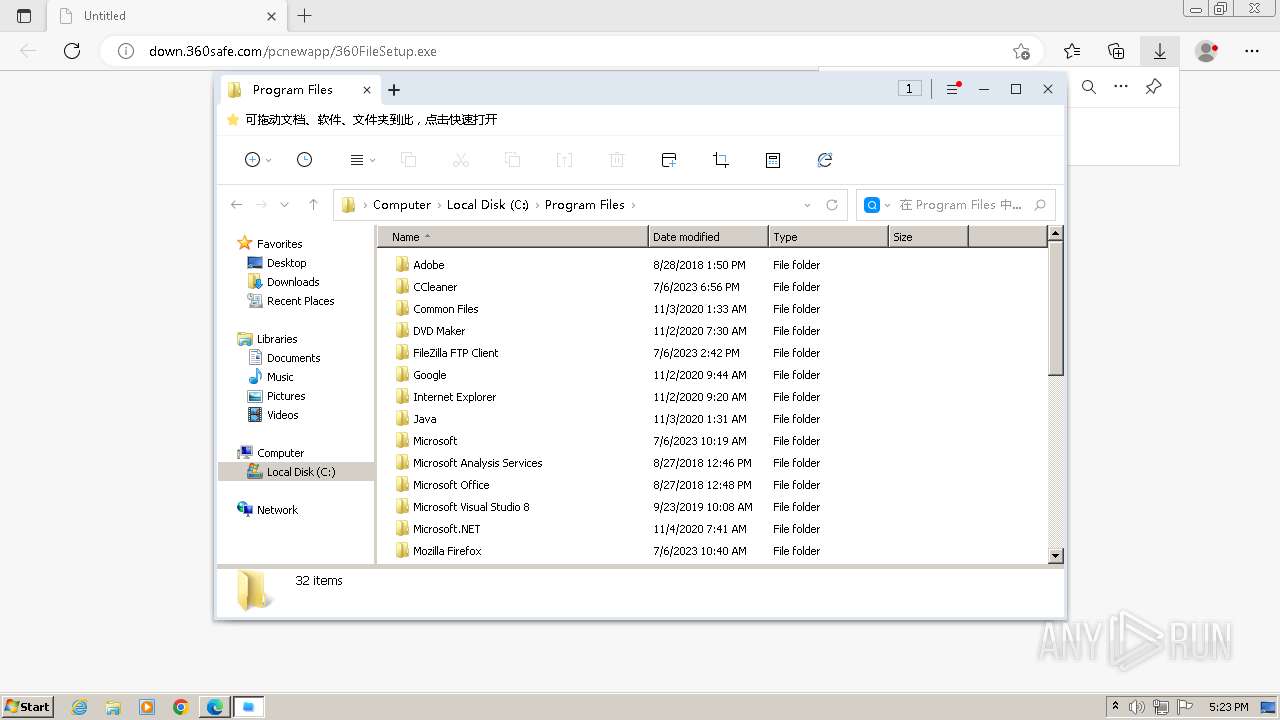This screenshot has width=1280, height=720.
Task: Expand the chevron after Computer breadcrumb
Action: coord(439,205)
